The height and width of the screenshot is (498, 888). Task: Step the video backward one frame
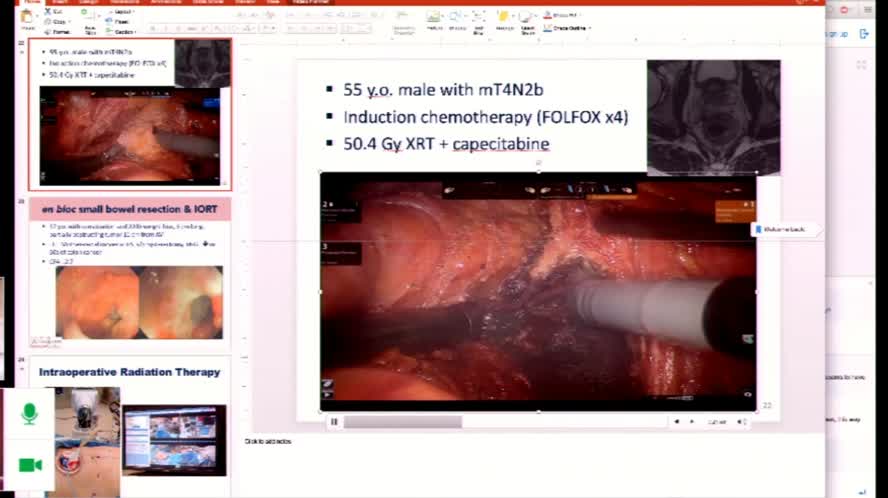click(676, 422)
